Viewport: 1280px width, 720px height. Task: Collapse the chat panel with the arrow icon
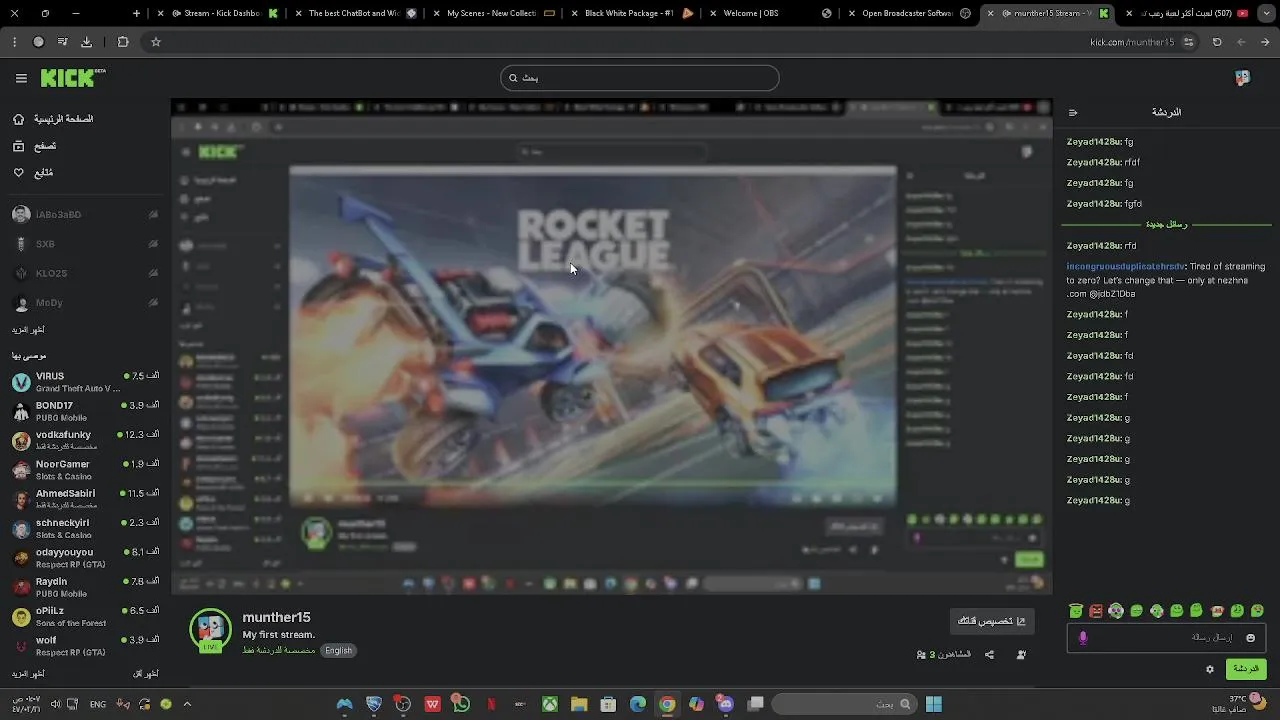(1073, 113)
